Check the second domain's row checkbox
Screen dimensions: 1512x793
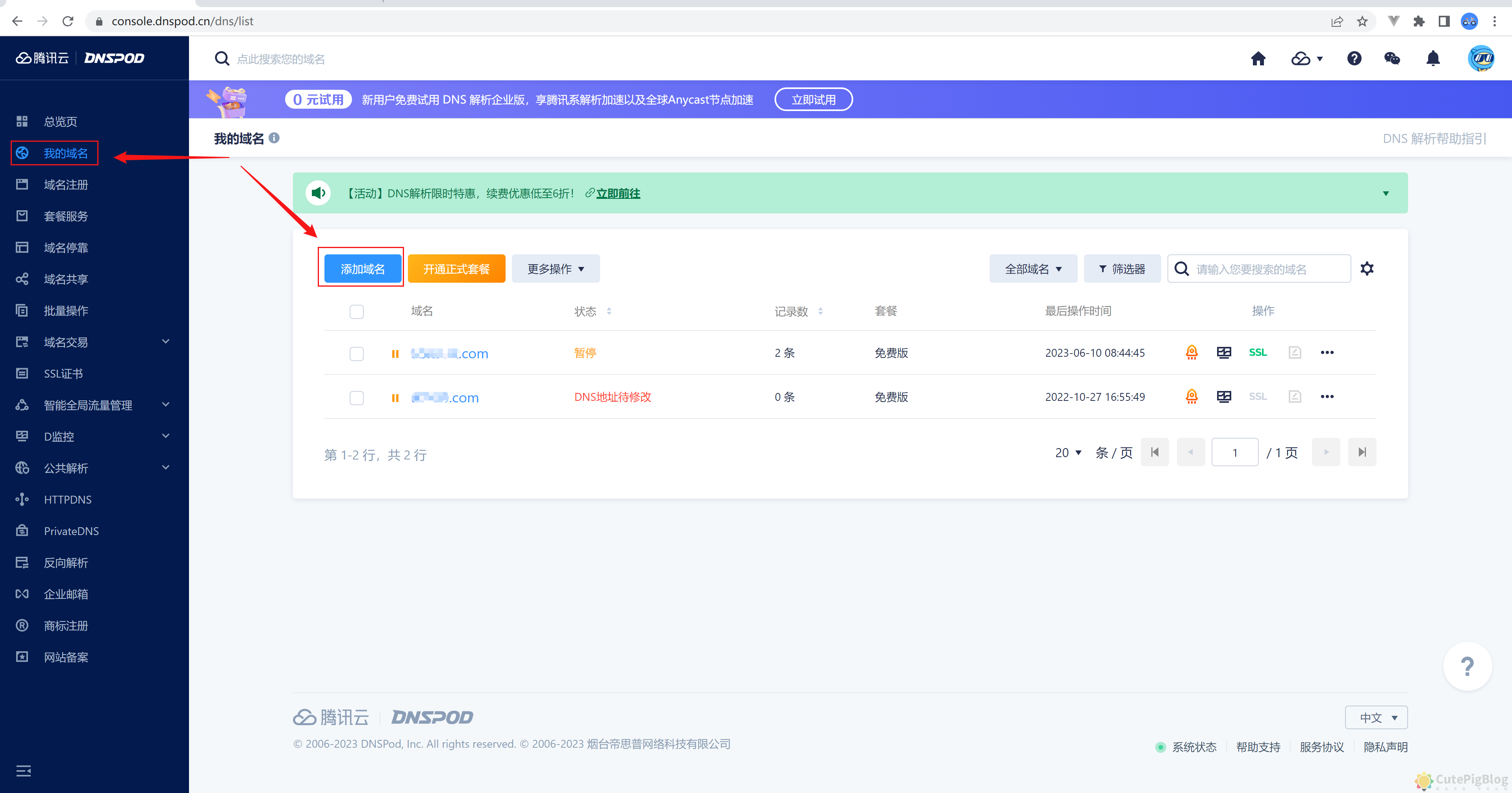pos(356,397)
